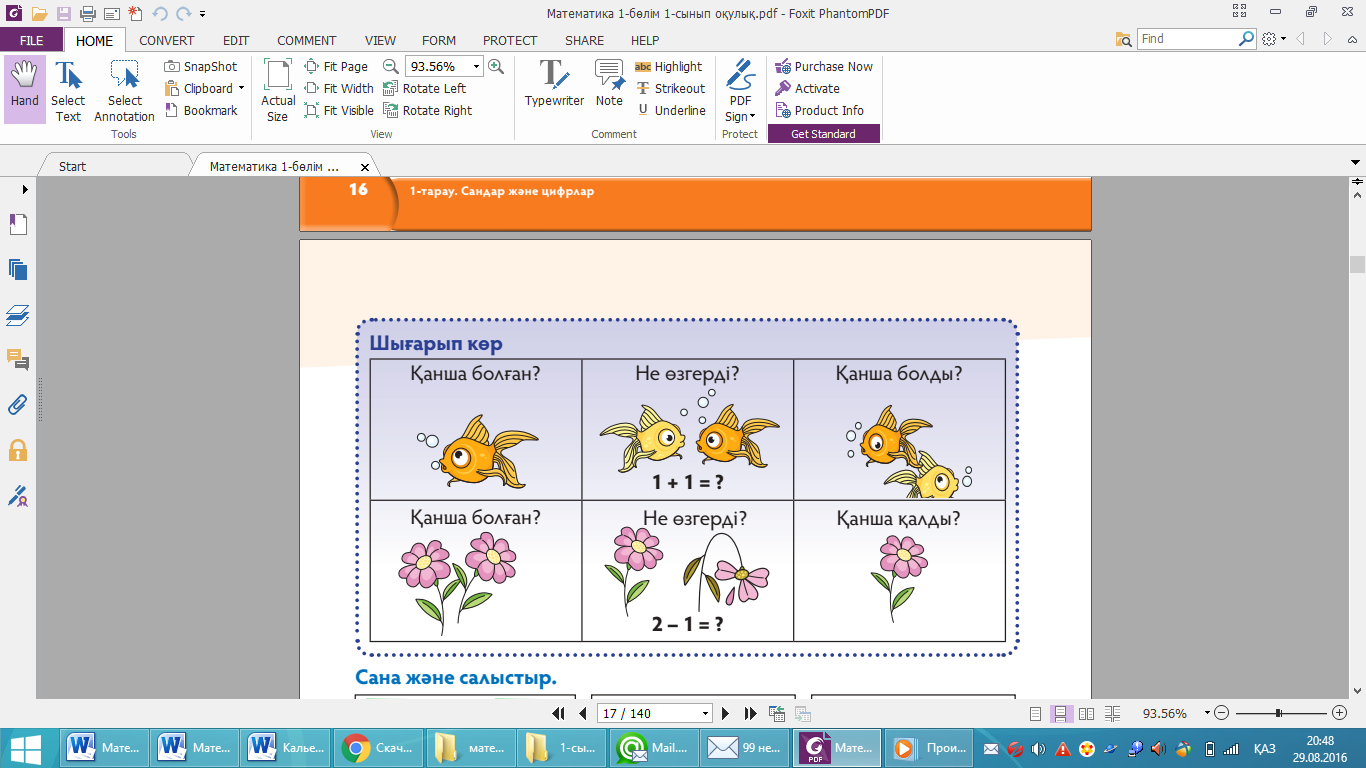Apply Fit Width view
Screen dimensions: 1366x768
click(x=339, y=88)
